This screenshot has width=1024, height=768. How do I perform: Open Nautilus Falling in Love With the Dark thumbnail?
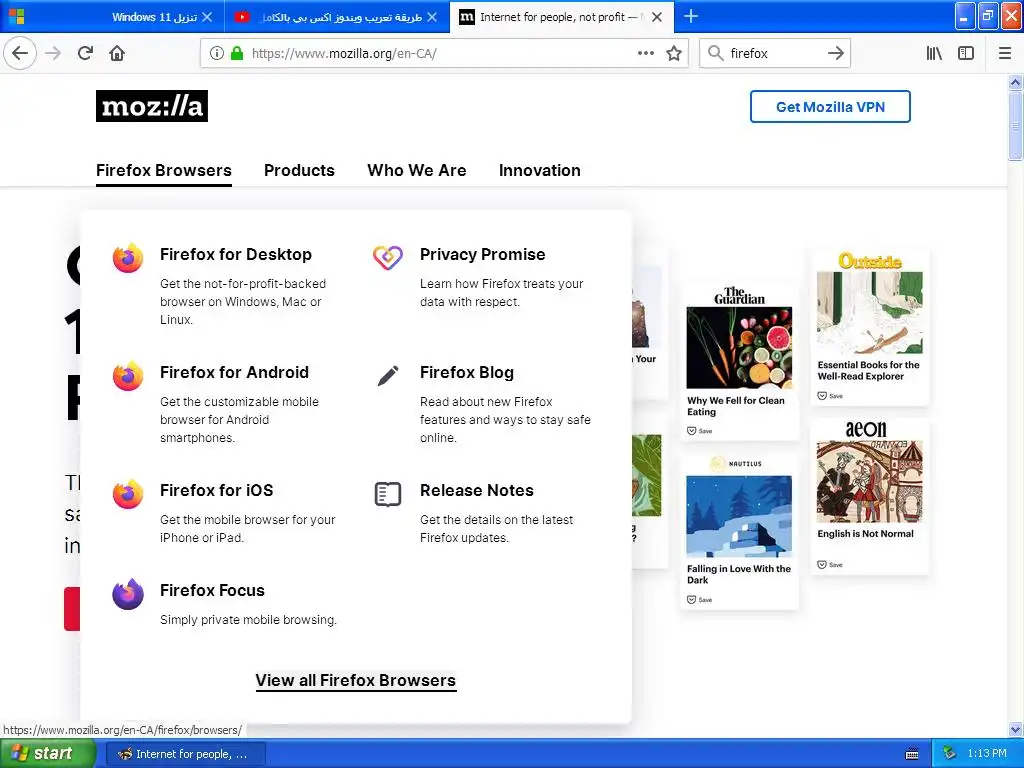(739, 516)
